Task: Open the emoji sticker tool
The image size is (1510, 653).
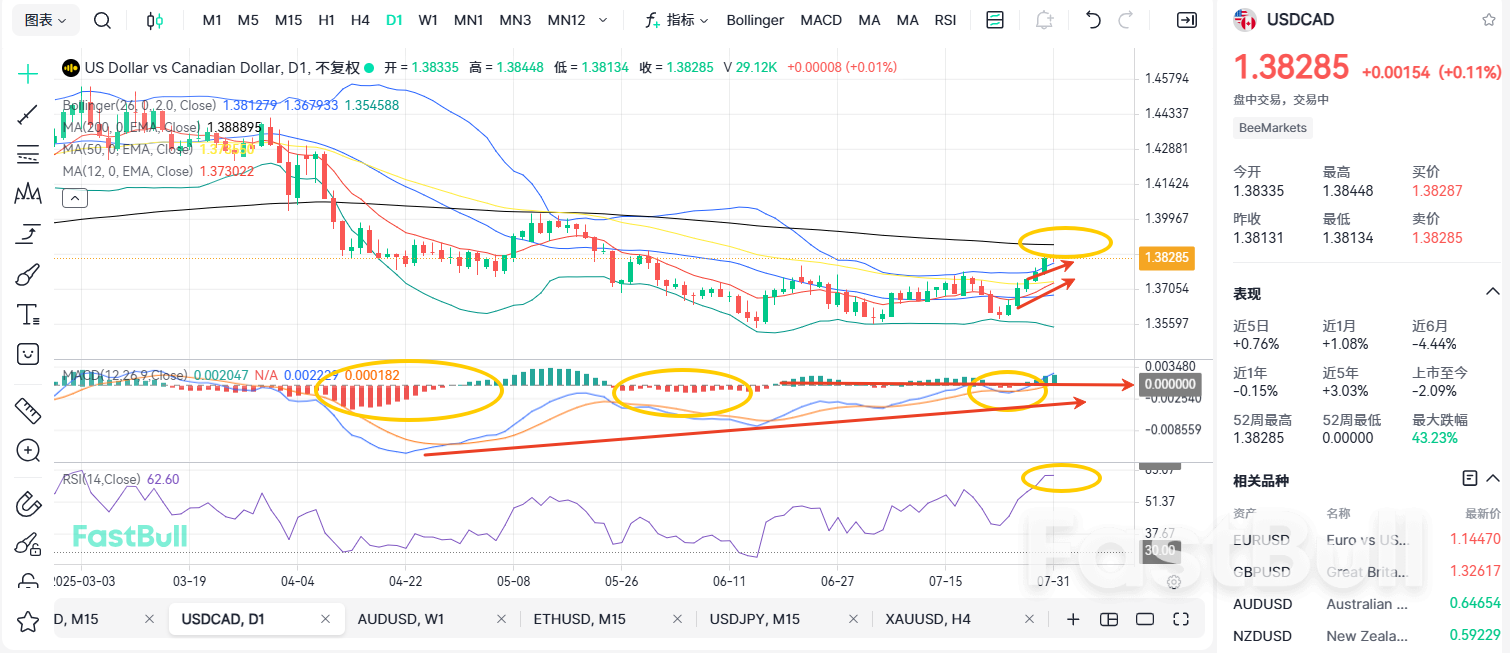Action: [x=27, y=353]
